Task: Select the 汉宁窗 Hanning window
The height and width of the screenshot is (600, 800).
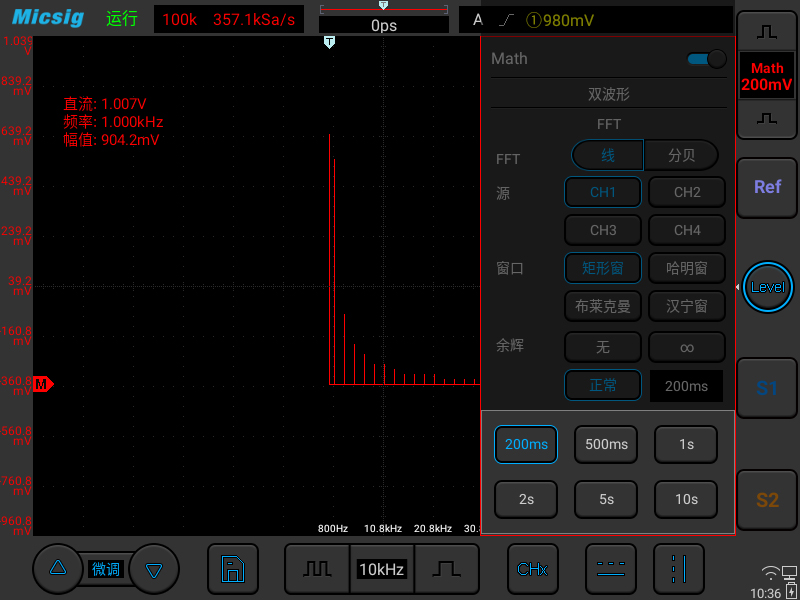Action: [x=687, y=306]
